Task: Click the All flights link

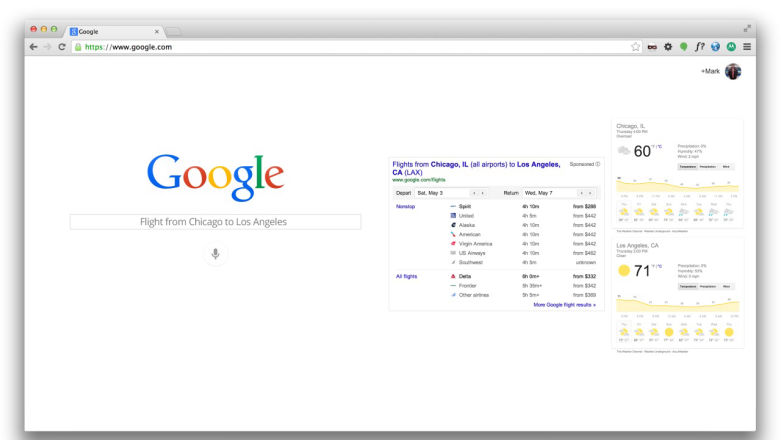Action: 406,276
